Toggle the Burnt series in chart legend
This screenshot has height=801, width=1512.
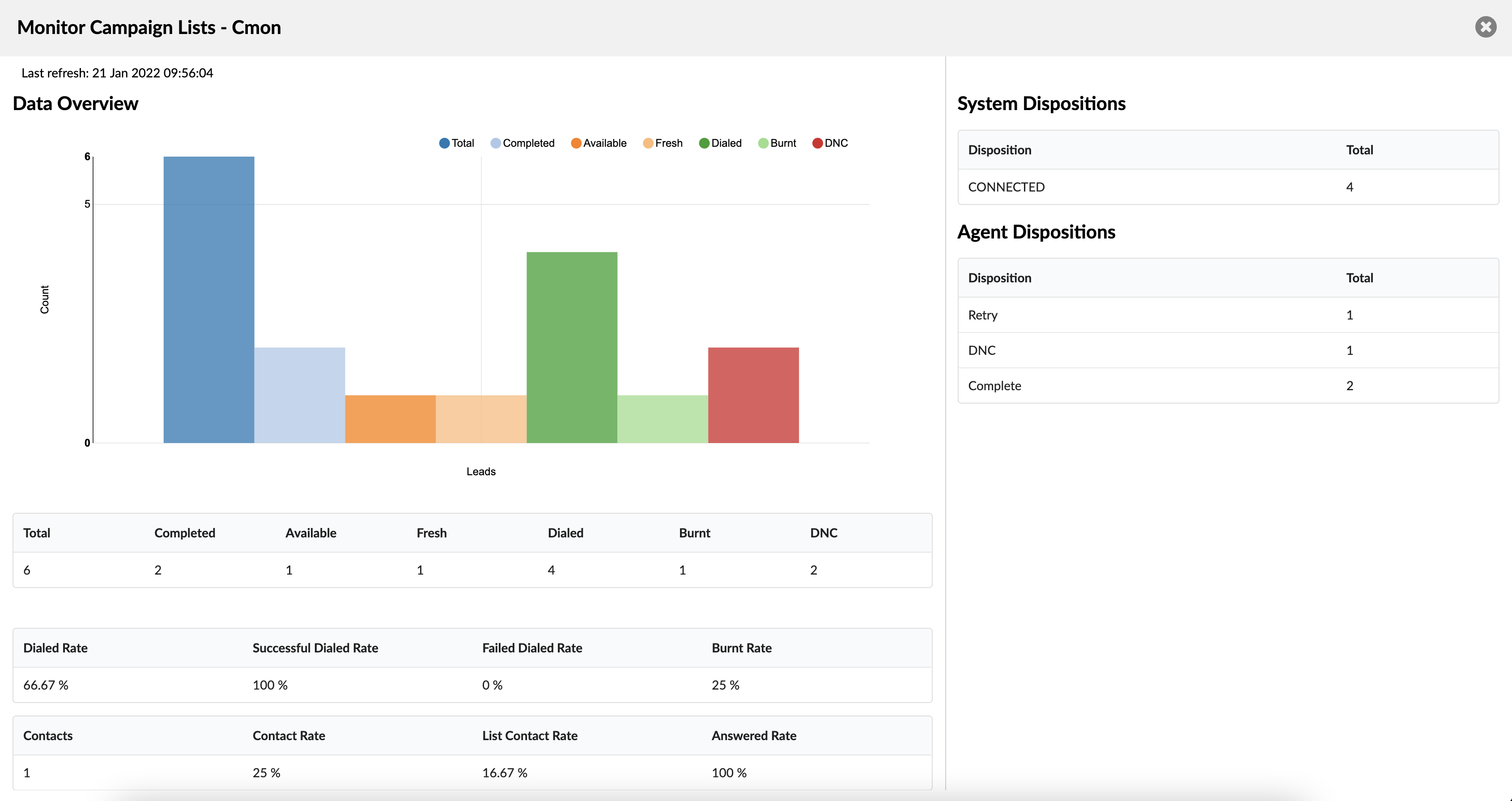[777, 143]
